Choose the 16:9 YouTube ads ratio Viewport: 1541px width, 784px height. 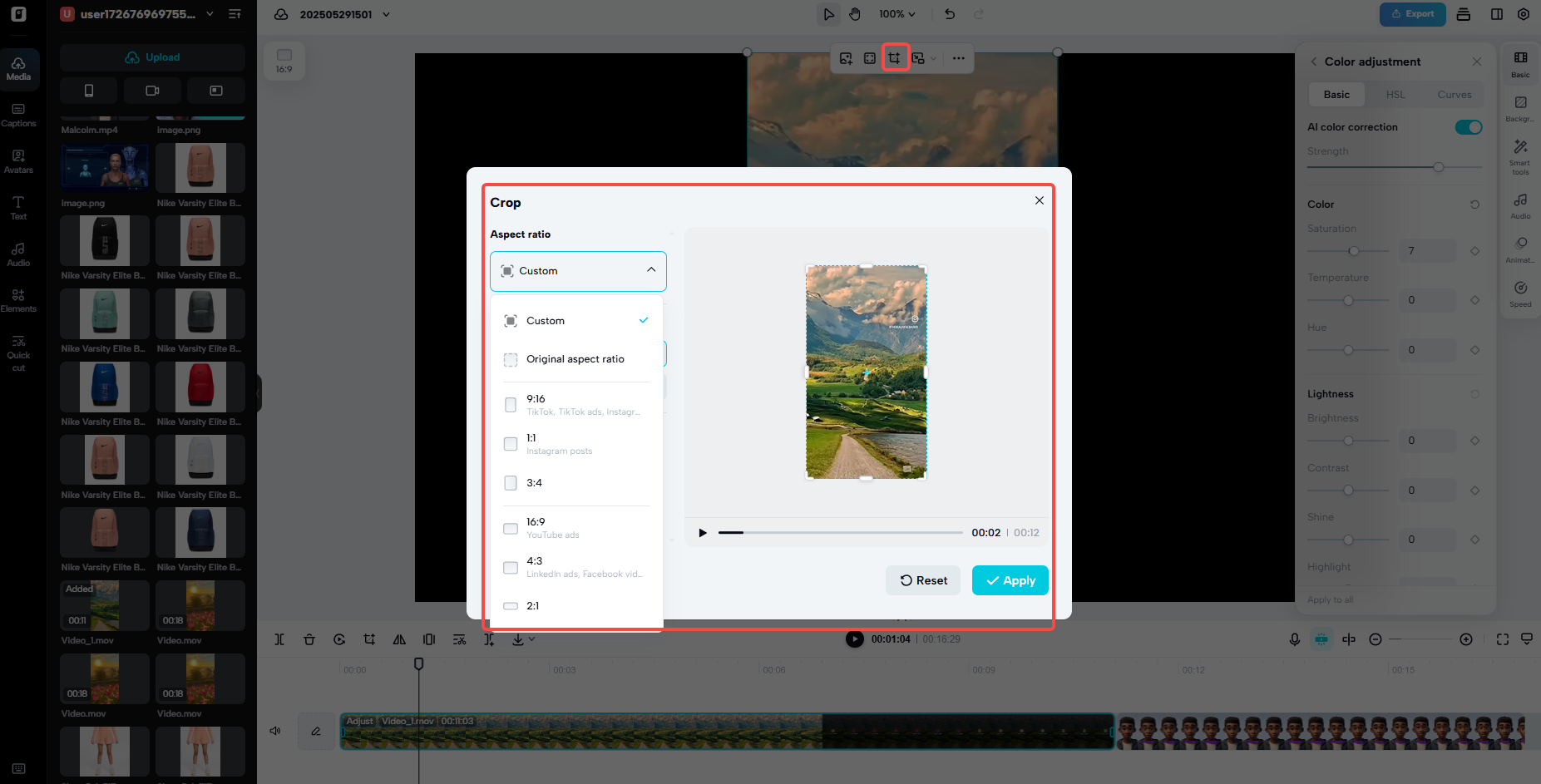pos(576,528)
